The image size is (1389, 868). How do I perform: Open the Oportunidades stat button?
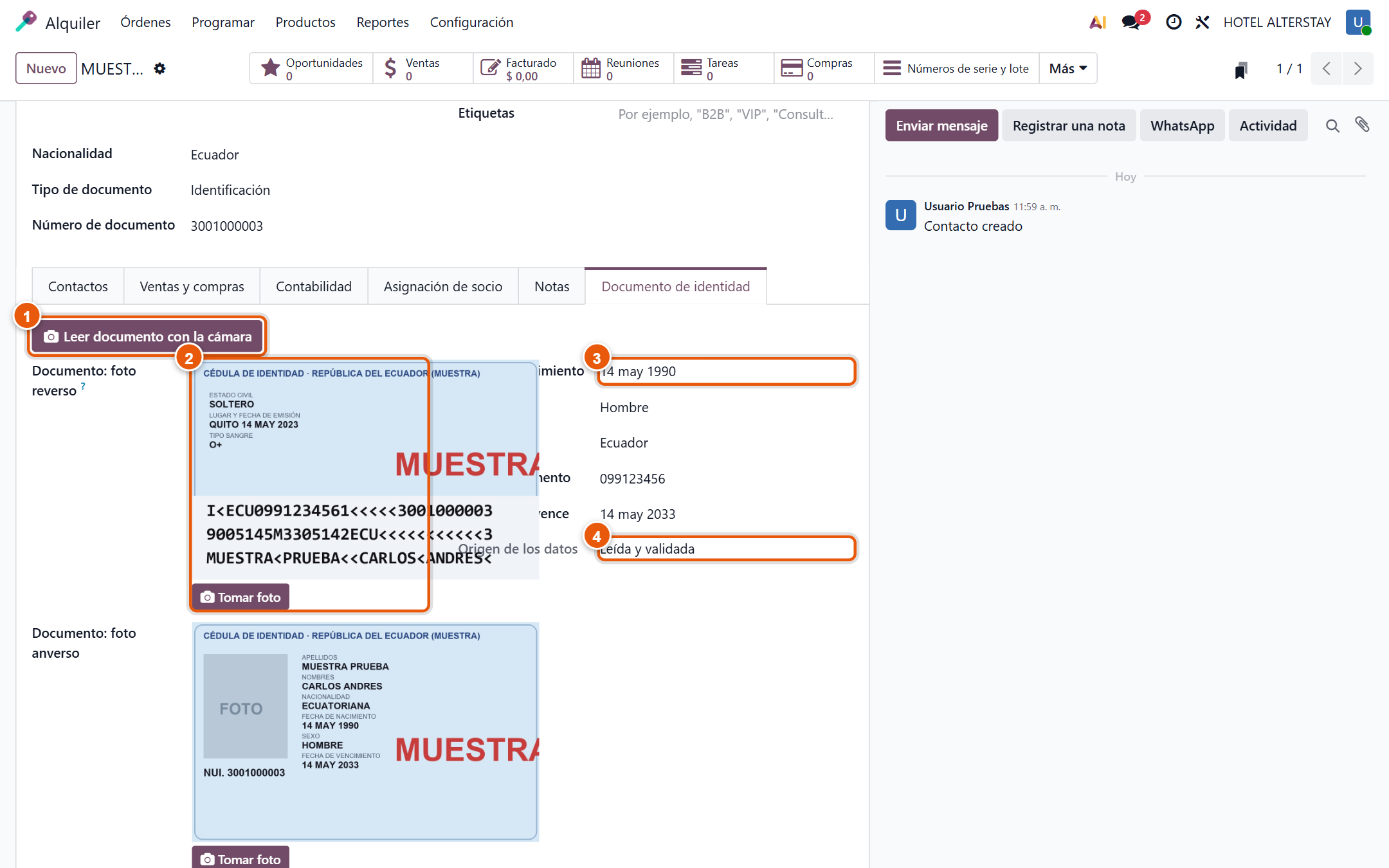(311, 68)
